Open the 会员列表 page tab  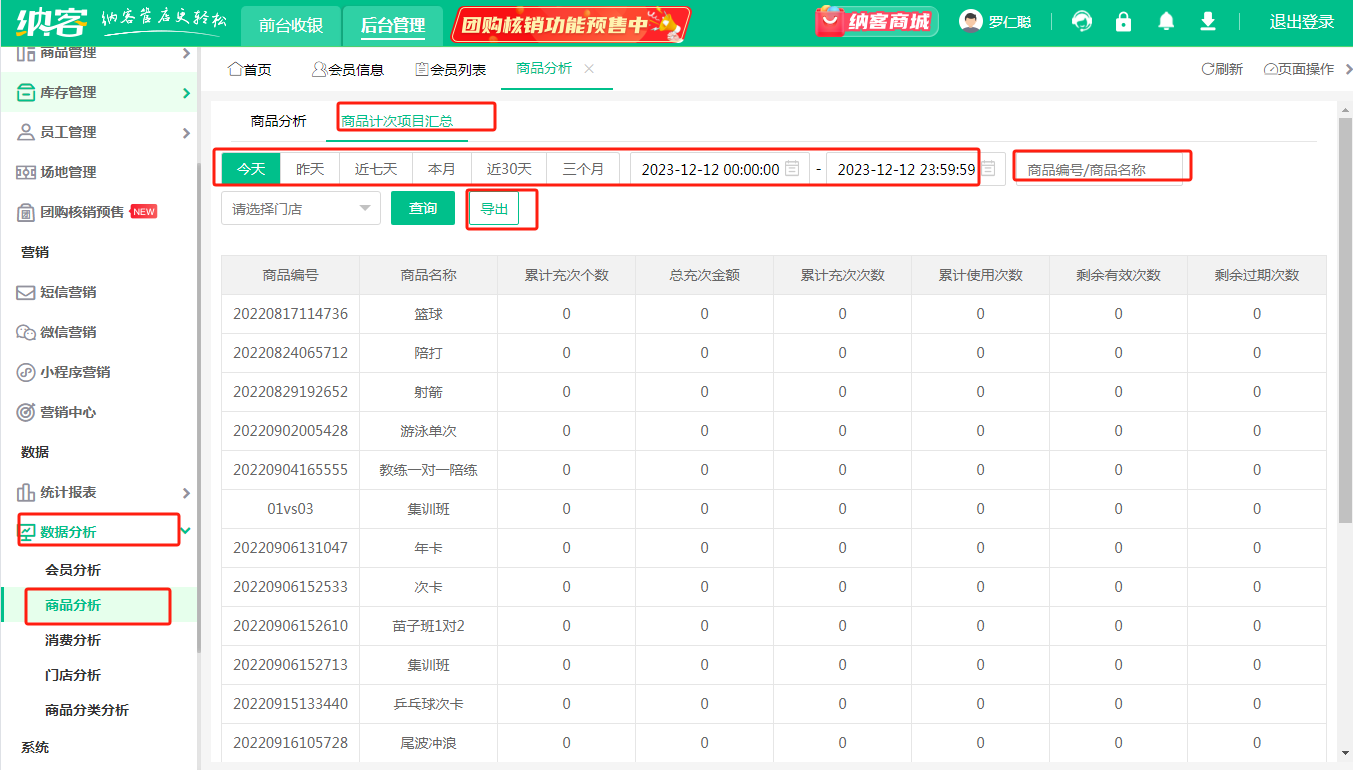pyautogui.click(x=451, y=70)
